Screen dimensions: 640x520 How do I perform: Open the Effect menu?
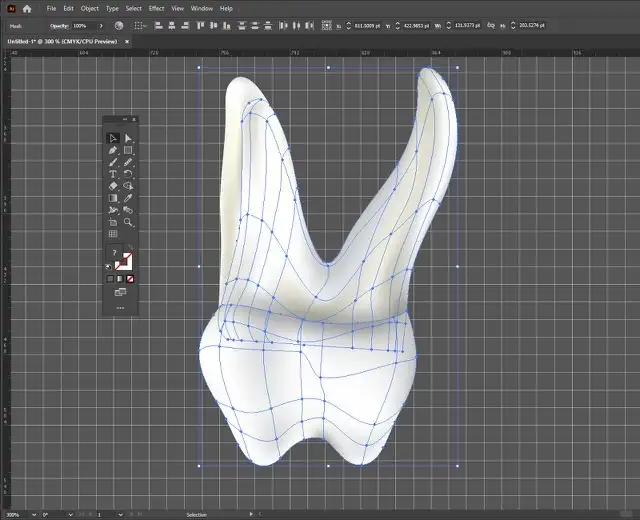(156, 8)
